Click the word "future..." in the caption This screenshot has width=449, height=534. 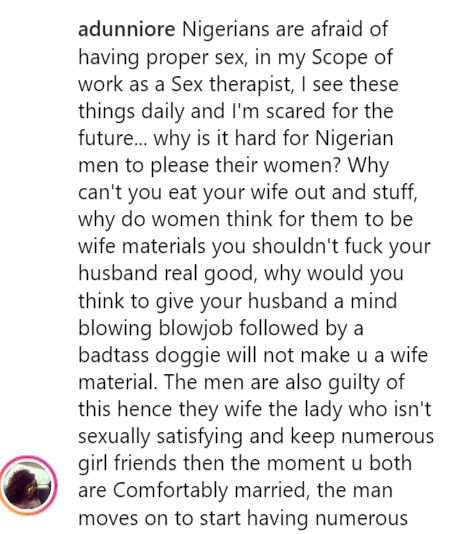point(112,139)
